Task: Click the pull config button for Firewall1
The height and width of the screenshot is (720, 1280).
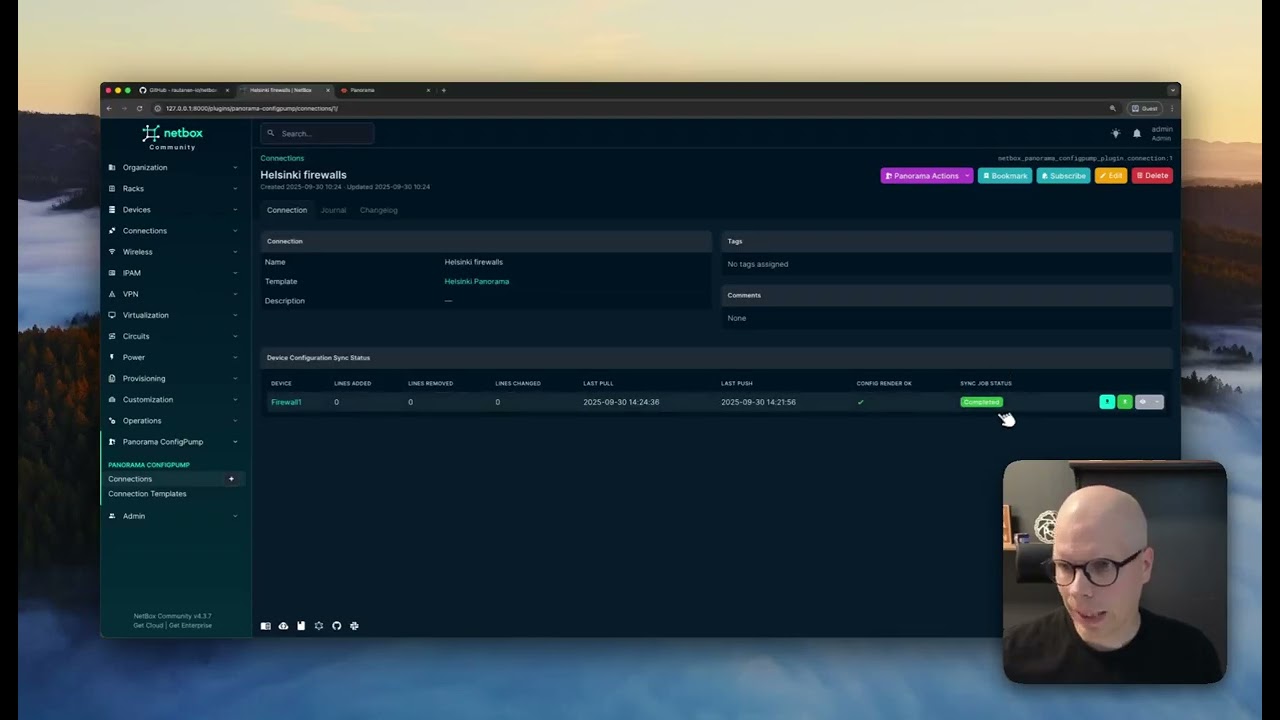Action: pyautogui.click(x=1107, y=402)
